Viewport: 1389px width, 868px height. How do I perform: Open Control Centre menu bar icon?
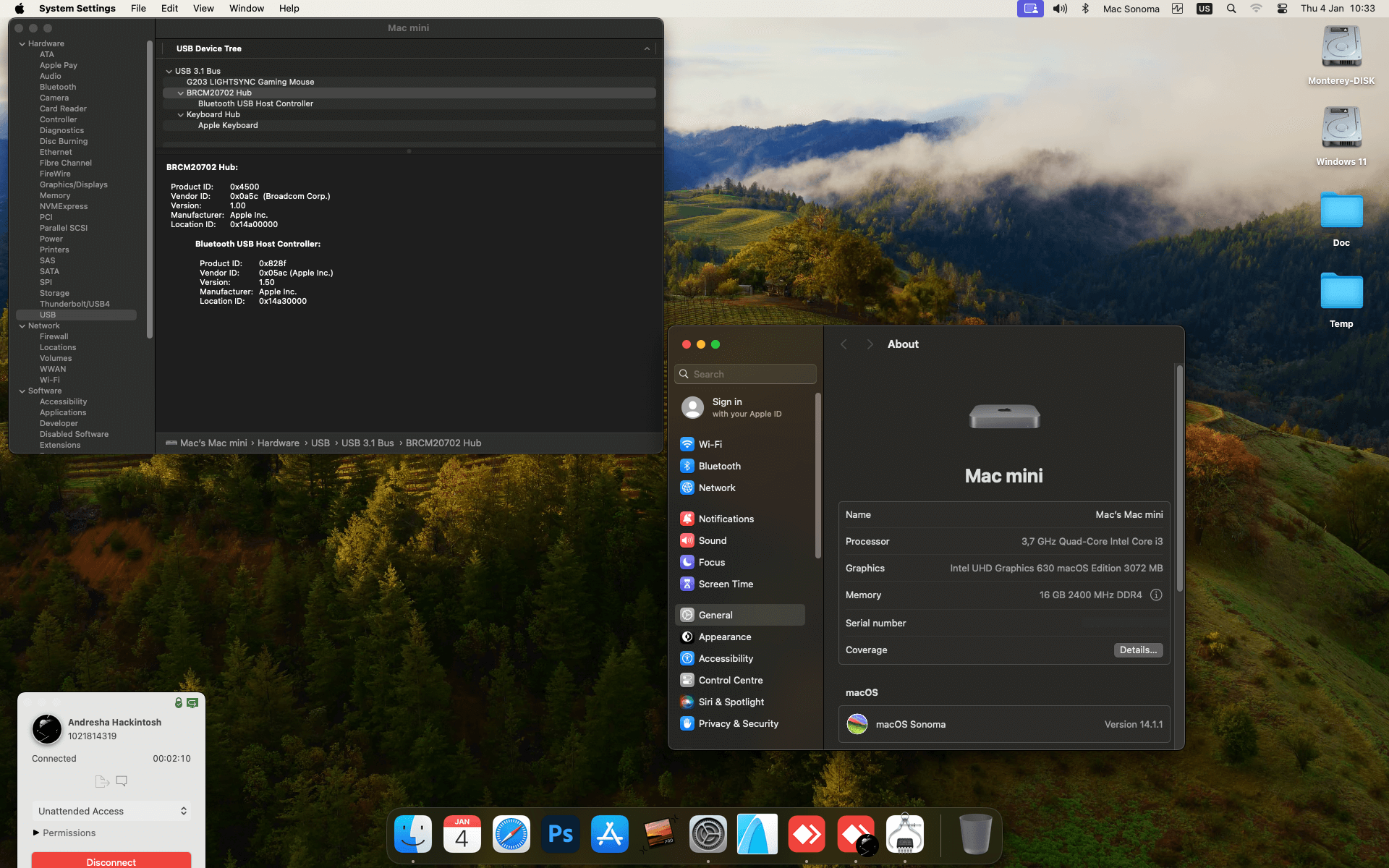click(1282, 9)
